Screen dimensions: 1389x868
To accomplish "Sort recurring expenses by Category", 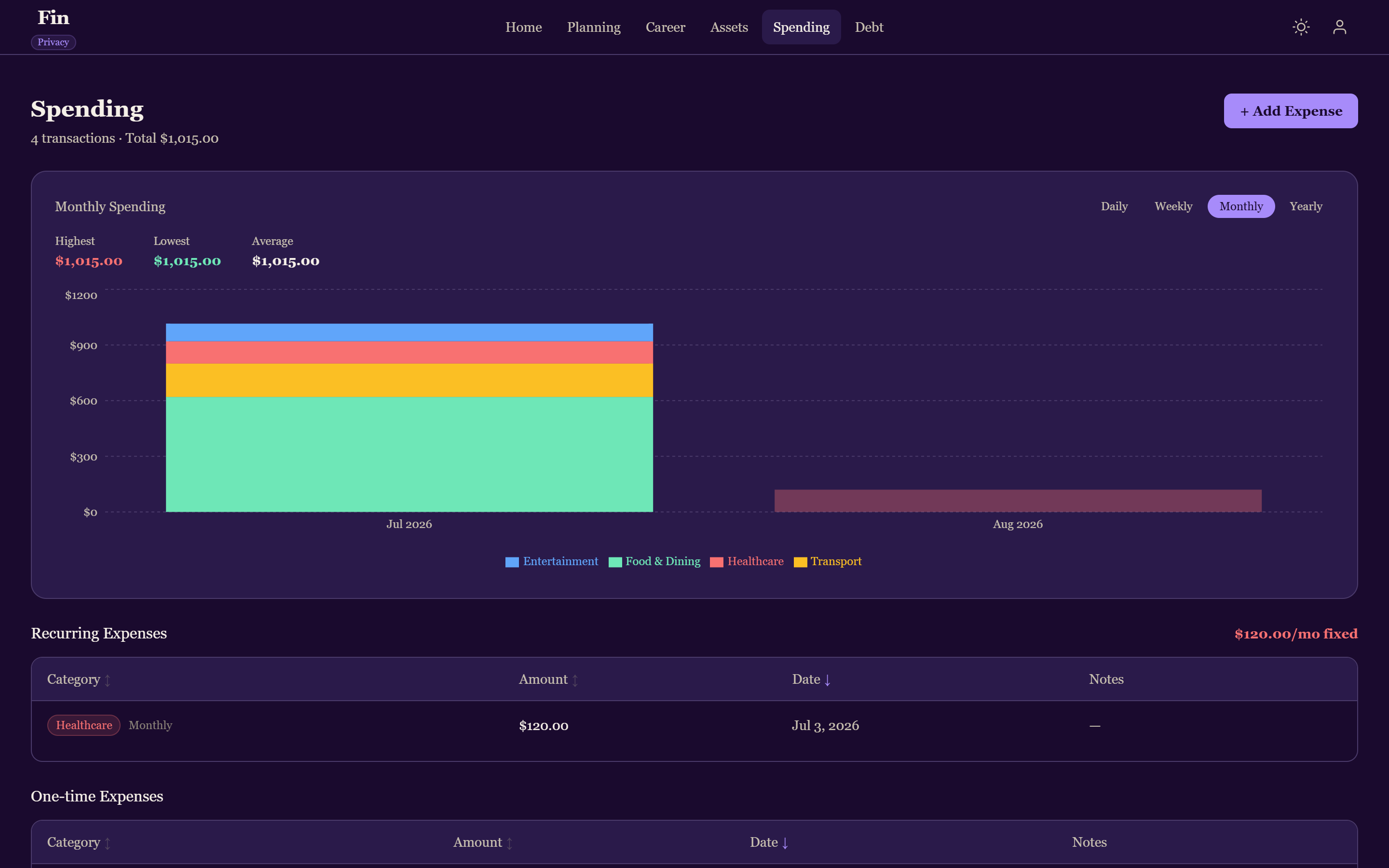I will pos(79,679).
